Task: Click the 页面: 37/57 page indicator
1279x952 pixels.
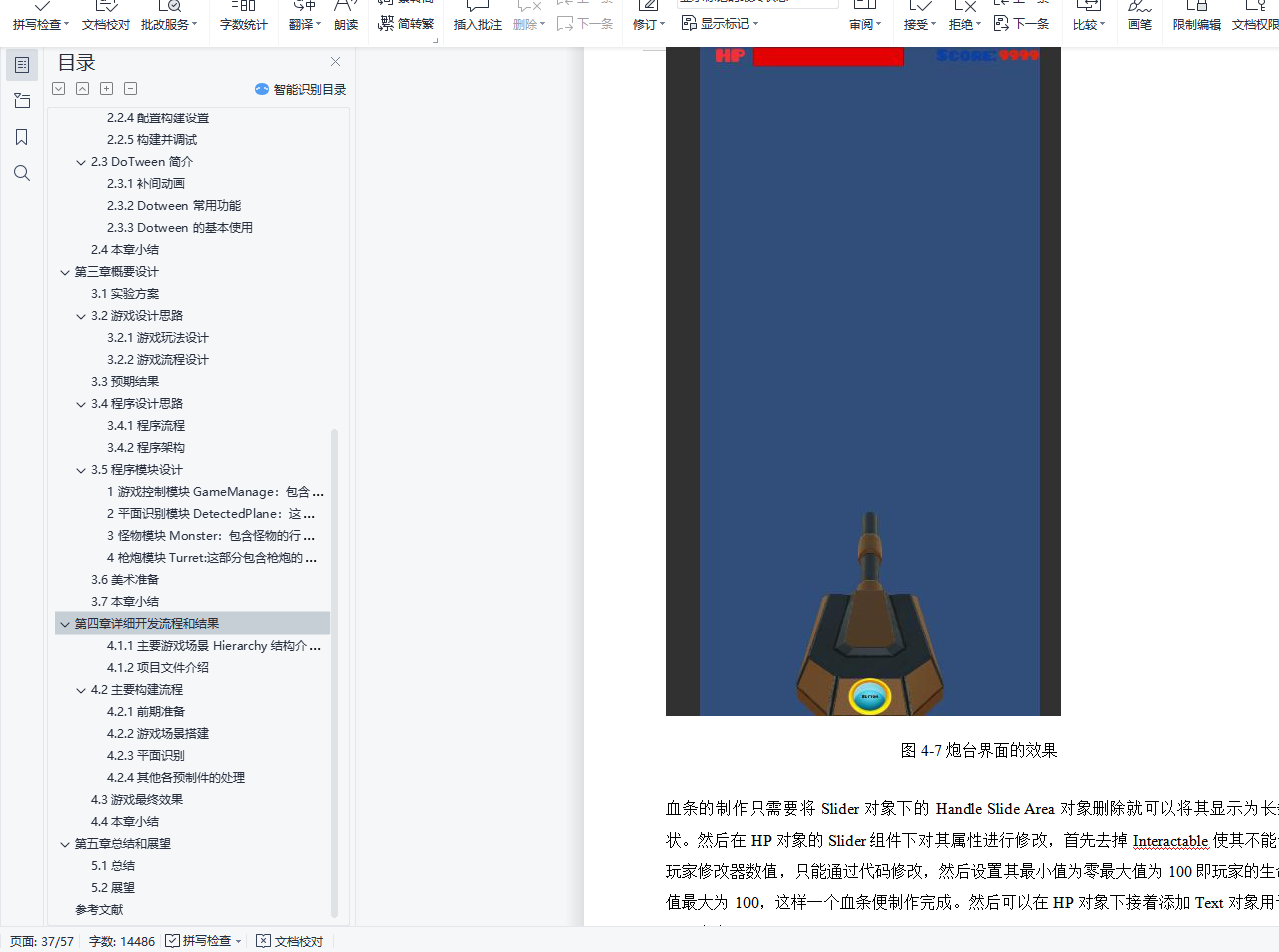Action: [x=42, y=941]
